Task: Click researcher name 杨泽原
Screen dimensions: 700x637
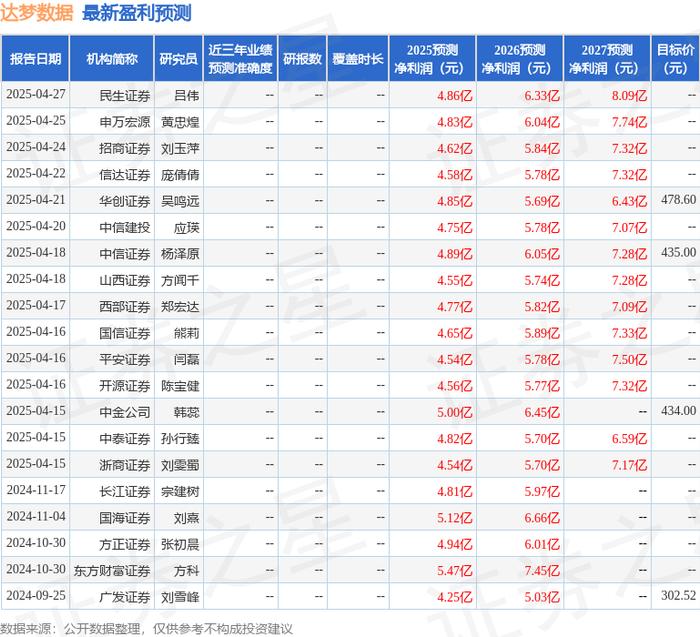Action: (x=180, y=254)
